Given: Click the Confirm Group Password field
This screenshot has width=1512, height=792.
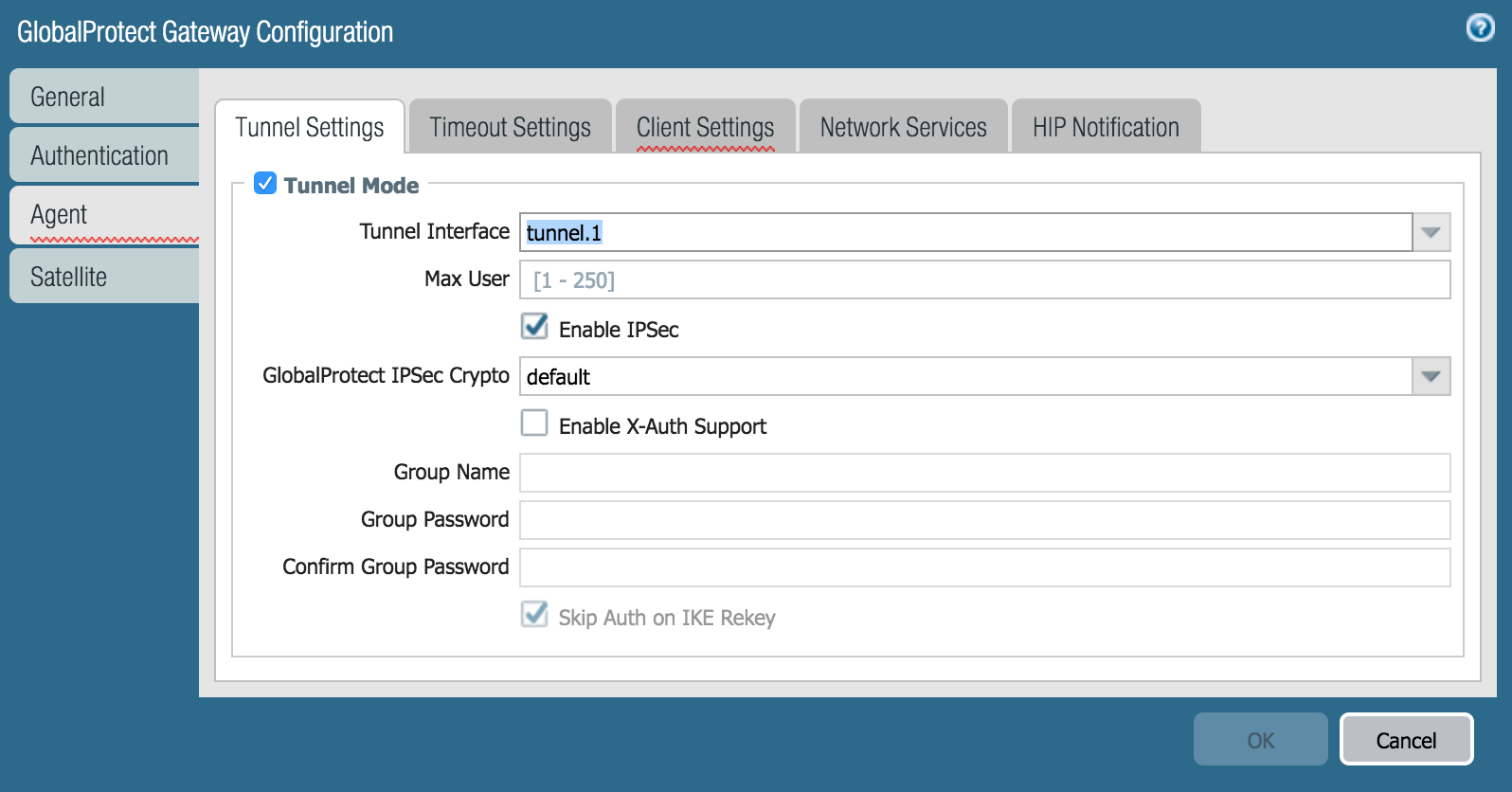Looking at the screenshot, I should coord(984,567).
